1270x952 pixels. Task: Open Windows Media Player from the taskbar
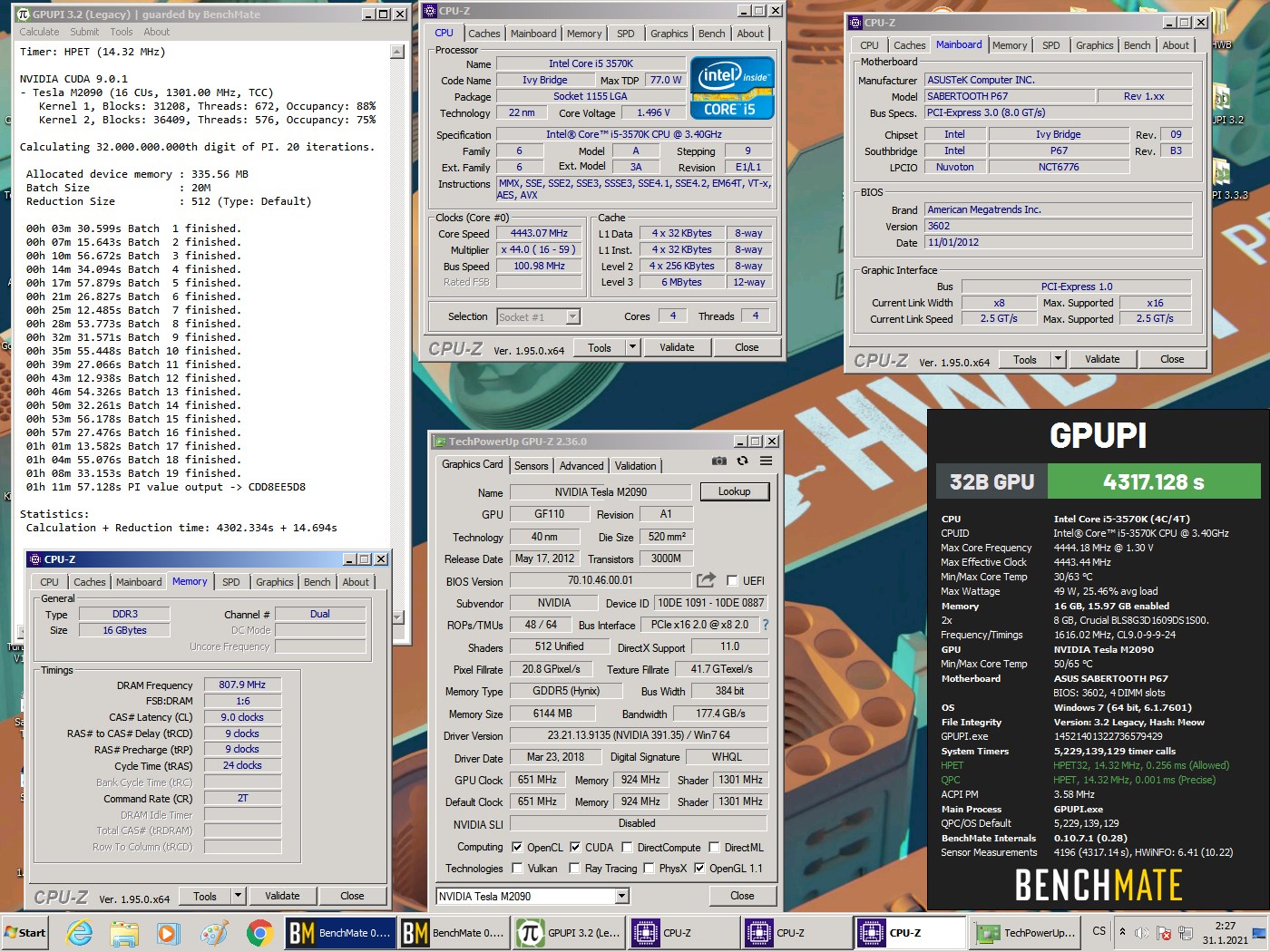[169, 932]
